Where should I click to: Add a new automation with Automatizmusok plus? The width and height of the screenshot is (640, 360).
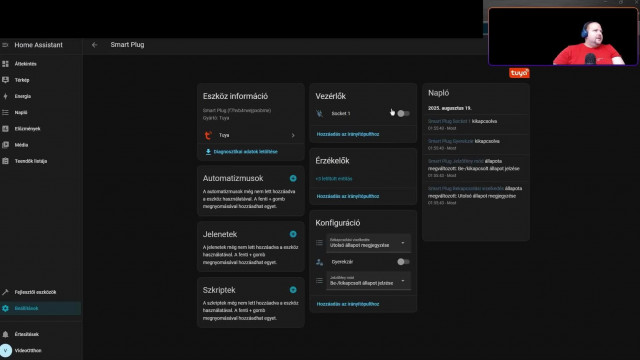(293, 178)
